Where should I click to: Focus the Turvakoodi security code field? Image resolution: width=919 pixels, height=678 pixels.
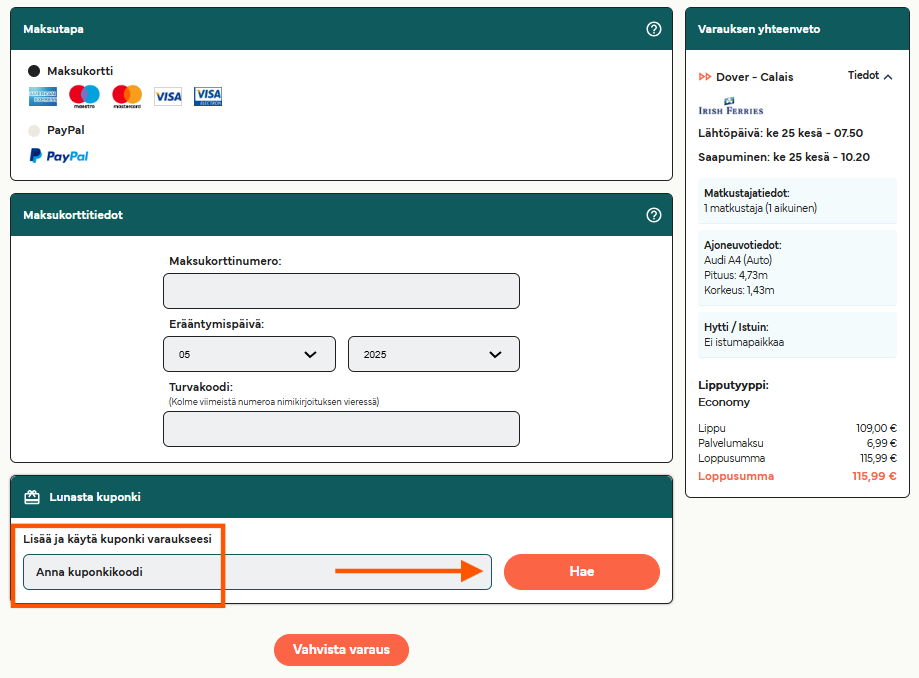tap(341, 429)
